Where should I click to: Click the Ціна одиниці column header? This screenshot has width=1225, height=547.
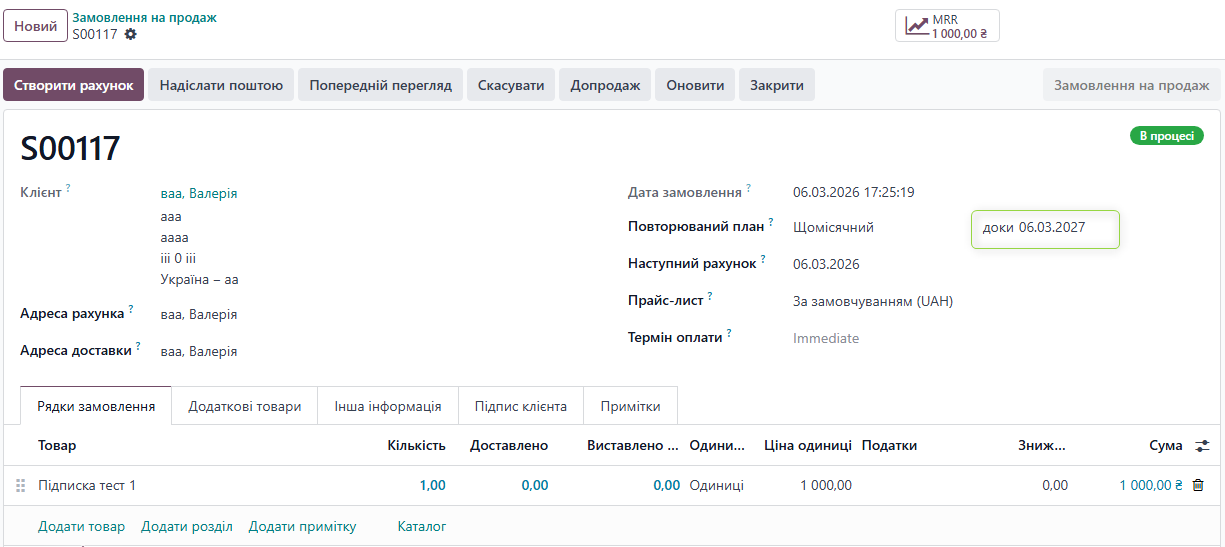[808, 445]
